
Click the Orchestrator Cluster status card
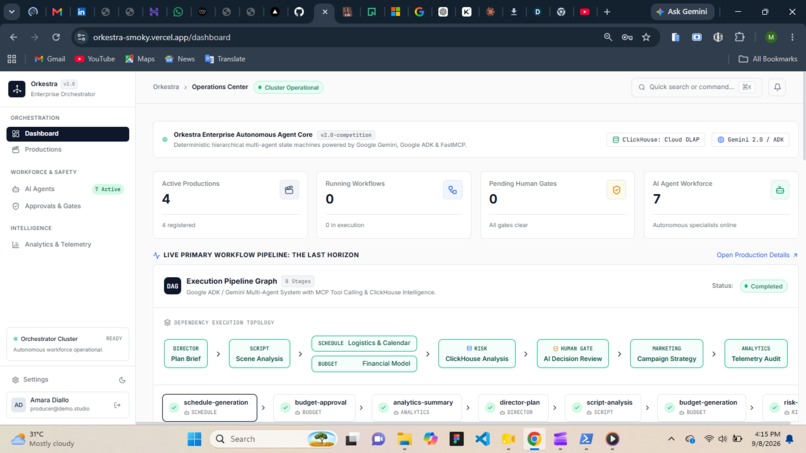coord(67,344)
